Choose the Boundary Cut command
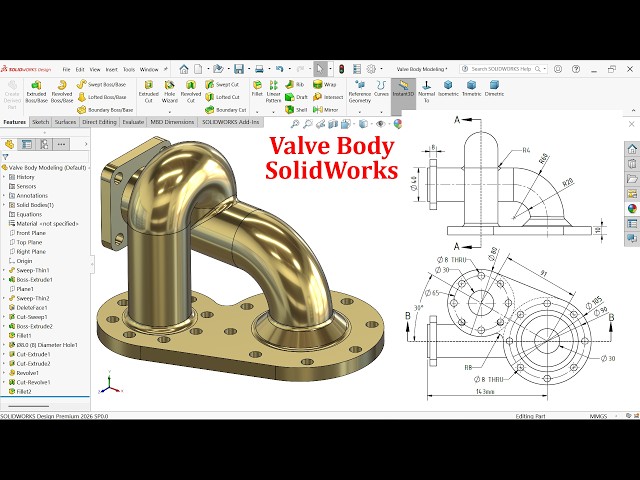 226,110
